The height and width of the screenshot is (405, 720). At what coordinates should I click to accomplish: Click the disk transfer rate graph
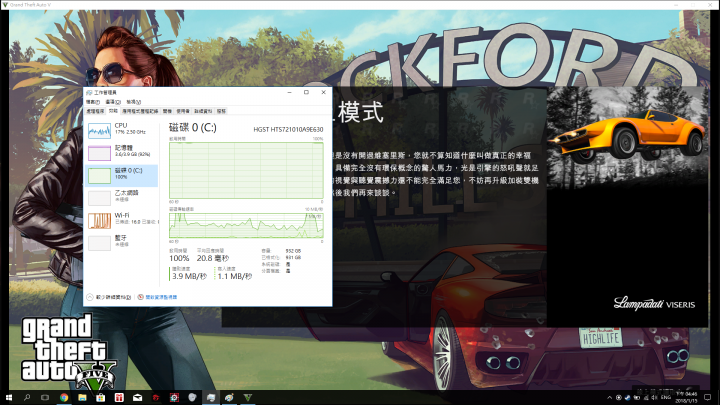(x=246, y=225)
